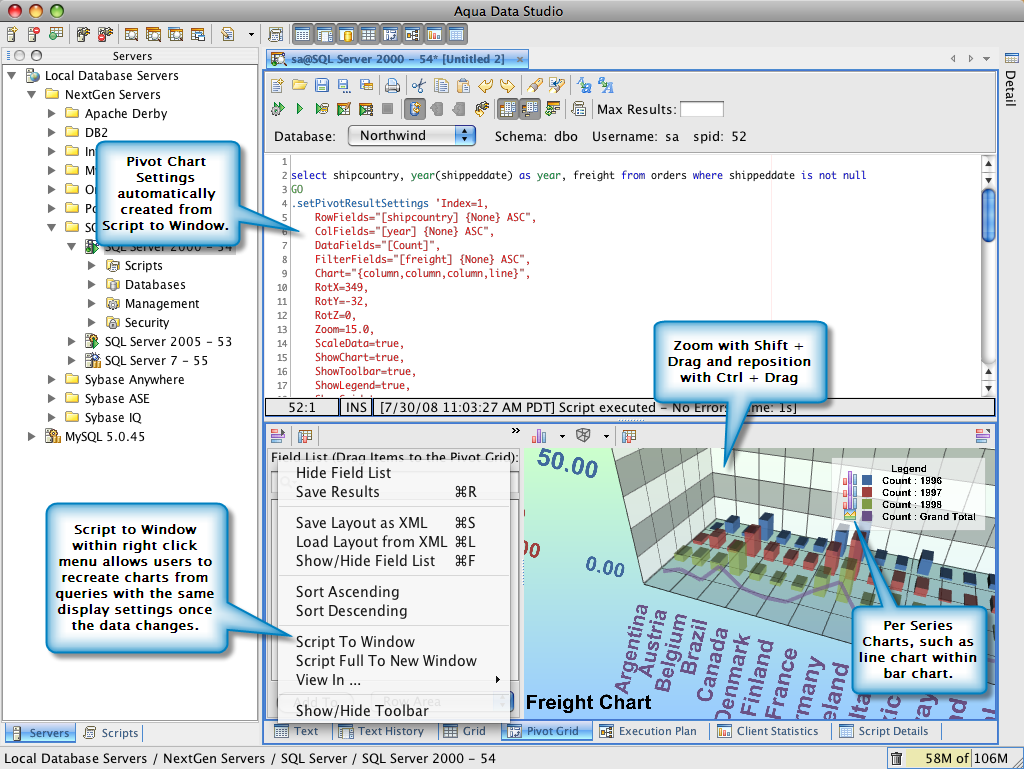Click the Redo arrow icon
The width and height of the screenshot is (1024, 769).
[507, 85]
